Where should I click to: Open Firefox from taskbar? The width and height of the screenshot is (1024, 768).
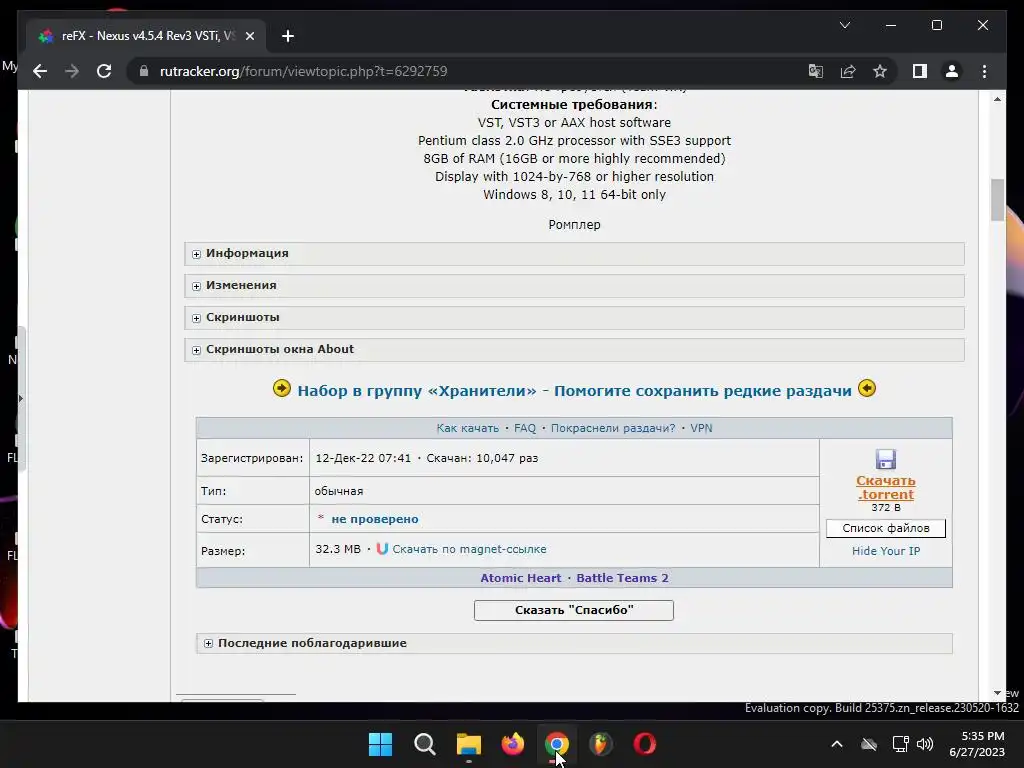click(x=513, y=744)
